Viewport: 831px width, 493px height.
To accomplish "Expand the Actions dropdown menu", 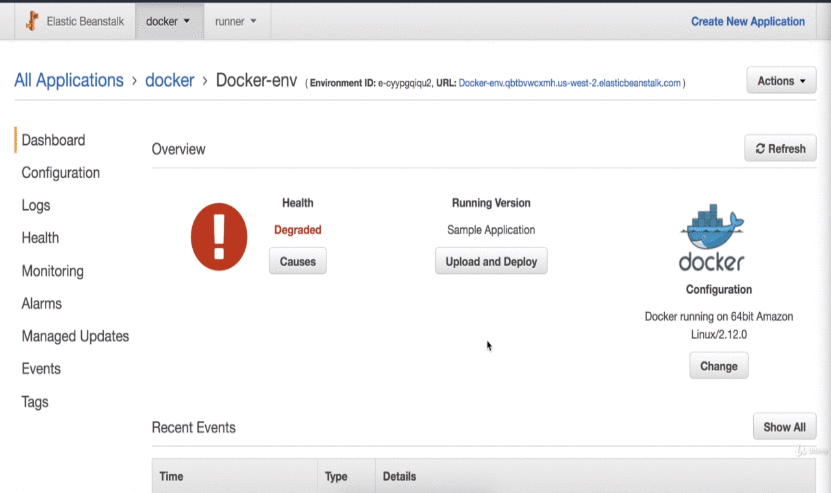I will point(781,81).
